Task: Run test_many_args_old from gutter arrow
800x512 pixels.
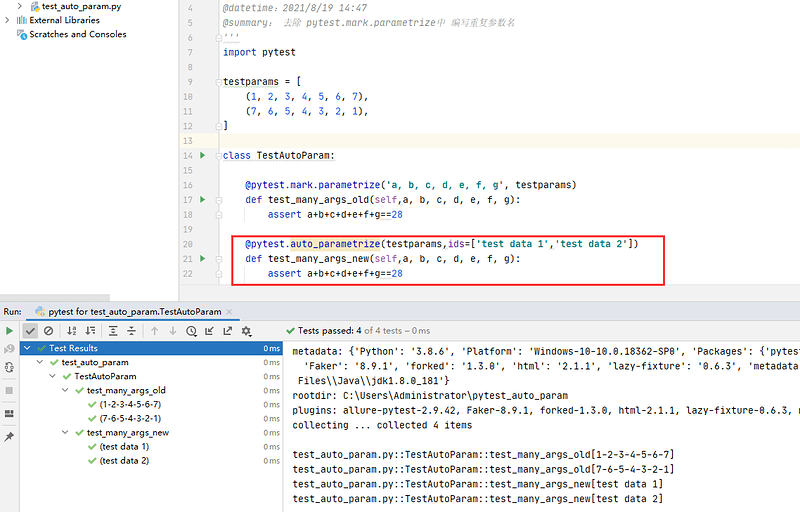Action: point(203,199)
